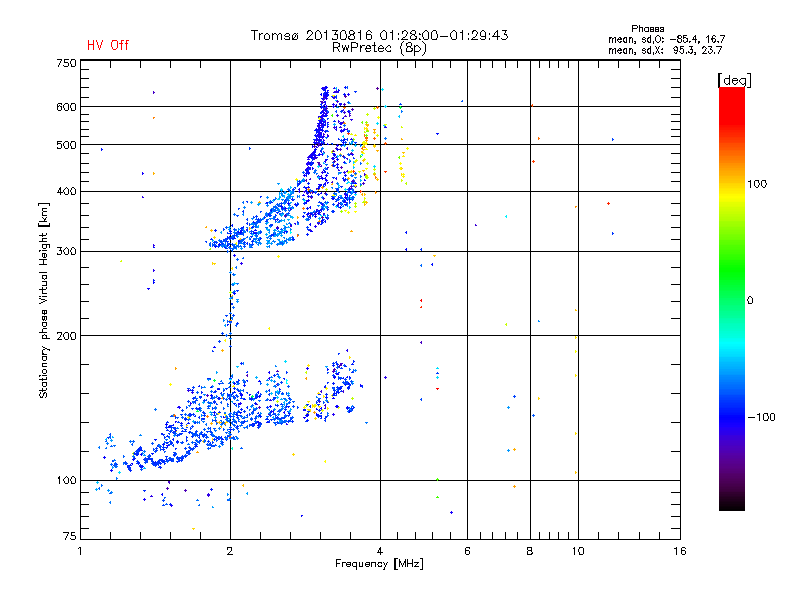Click the colorbar '0' tick label

(x=750, y=301)
